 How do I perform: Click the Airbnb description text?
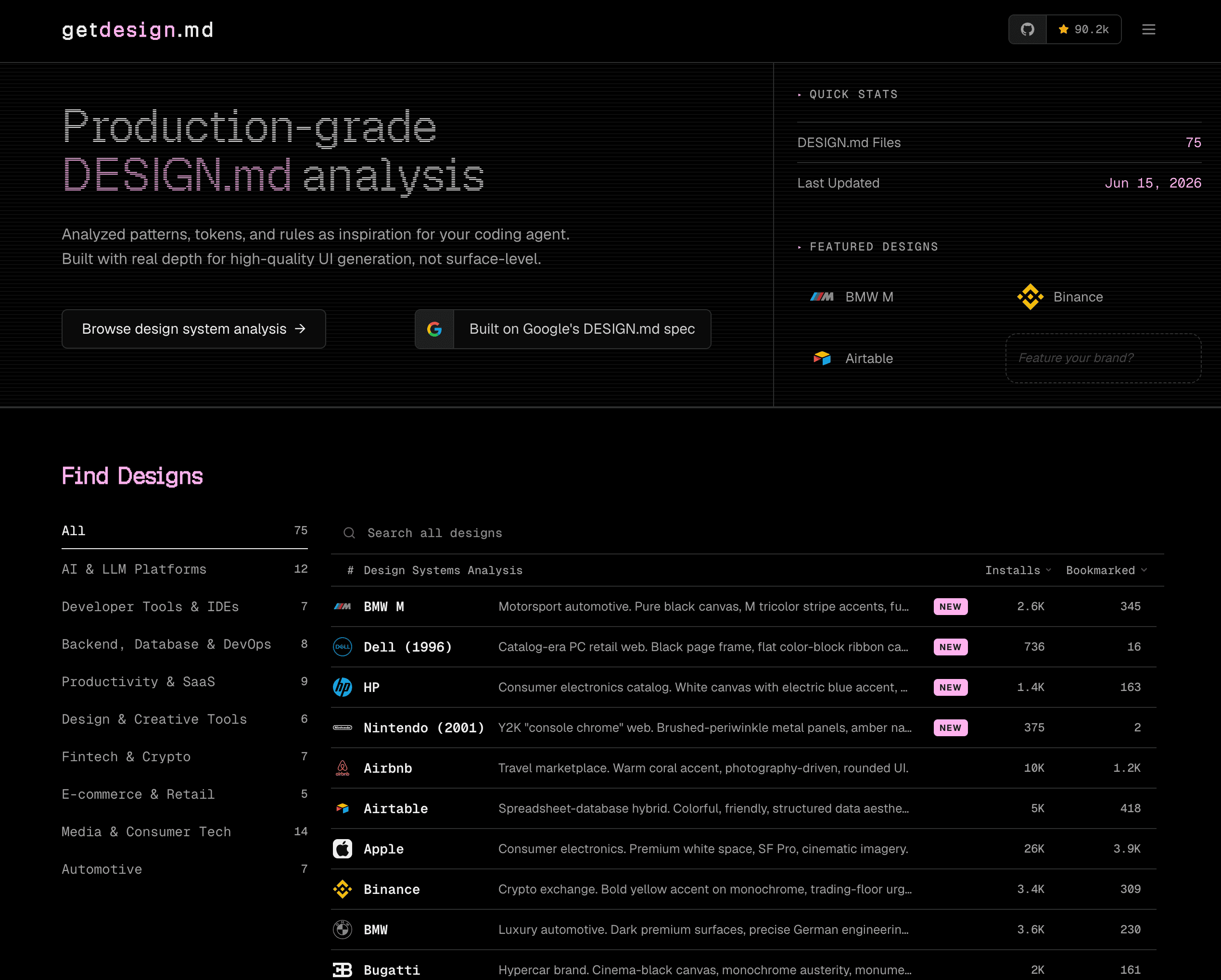(x=703, y=768)
